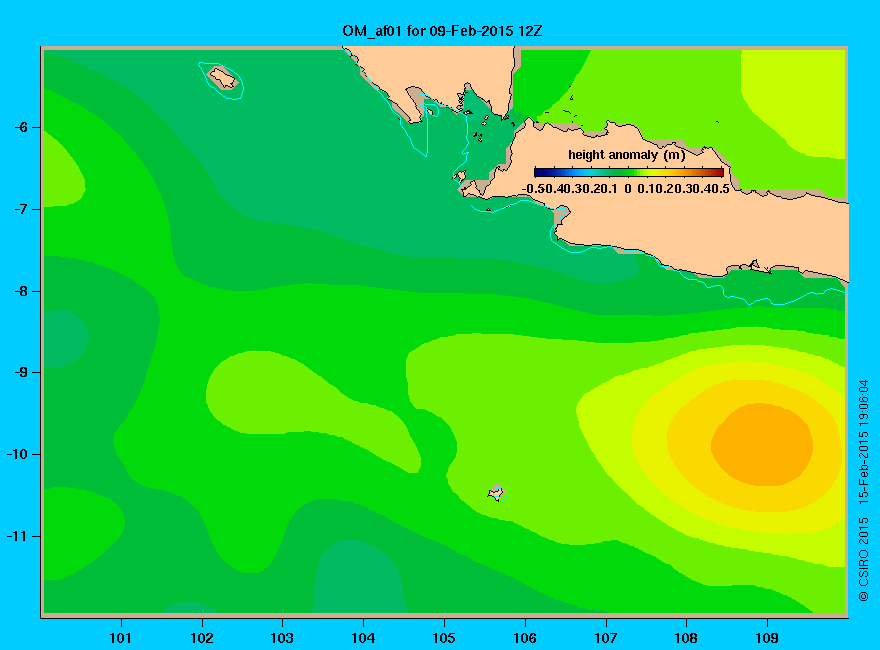The width and height of the screenshot is (880, 650).
Task: Click the plot title 'OM_af01 for 09-Feb-2015 12Z'
Action: [x=442, y=31]
